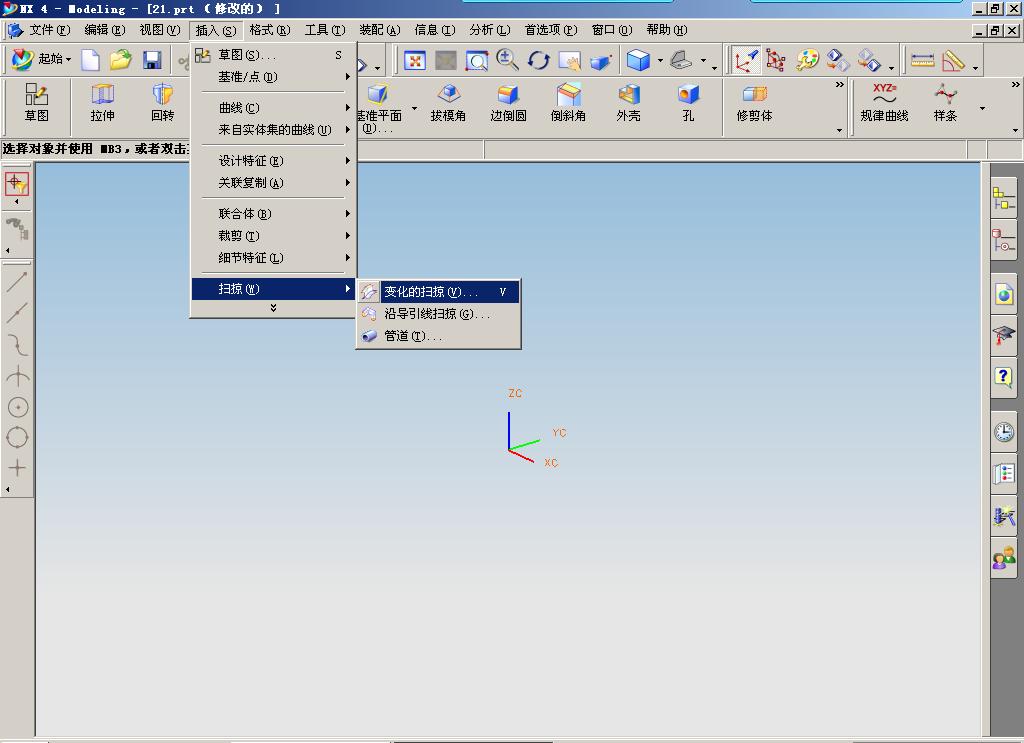
Task: Select the point plus tool on left
Action: pos(18,467)
